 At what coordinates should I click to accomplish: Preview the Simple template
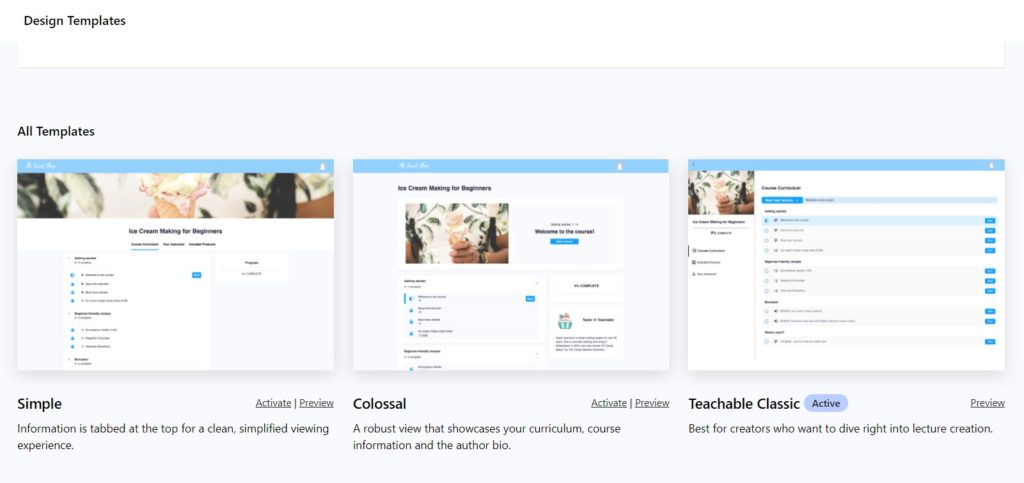316,403
